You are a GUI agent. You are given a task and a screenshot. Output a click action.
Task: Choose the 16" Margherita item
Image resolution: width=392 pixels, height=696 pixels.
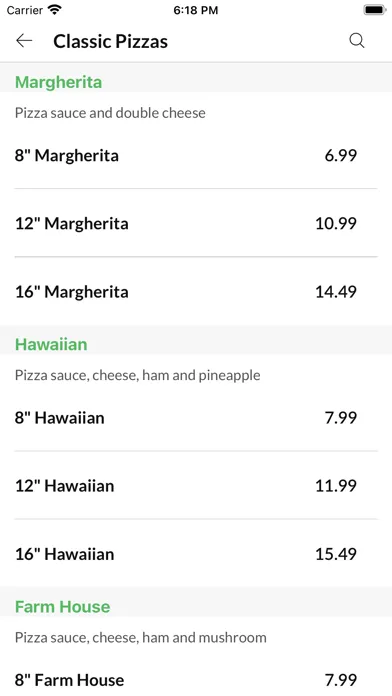tap(196, 291)
